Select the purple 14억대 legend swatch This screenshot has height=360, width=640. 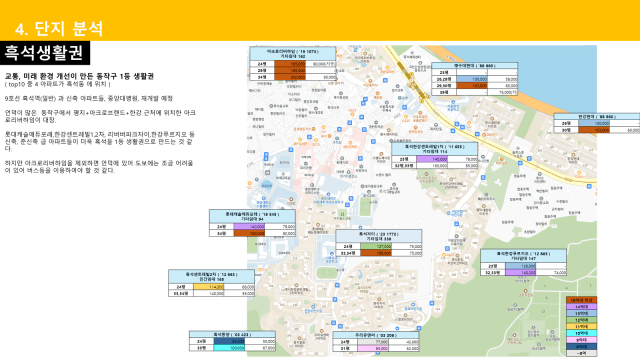[581, 307]
